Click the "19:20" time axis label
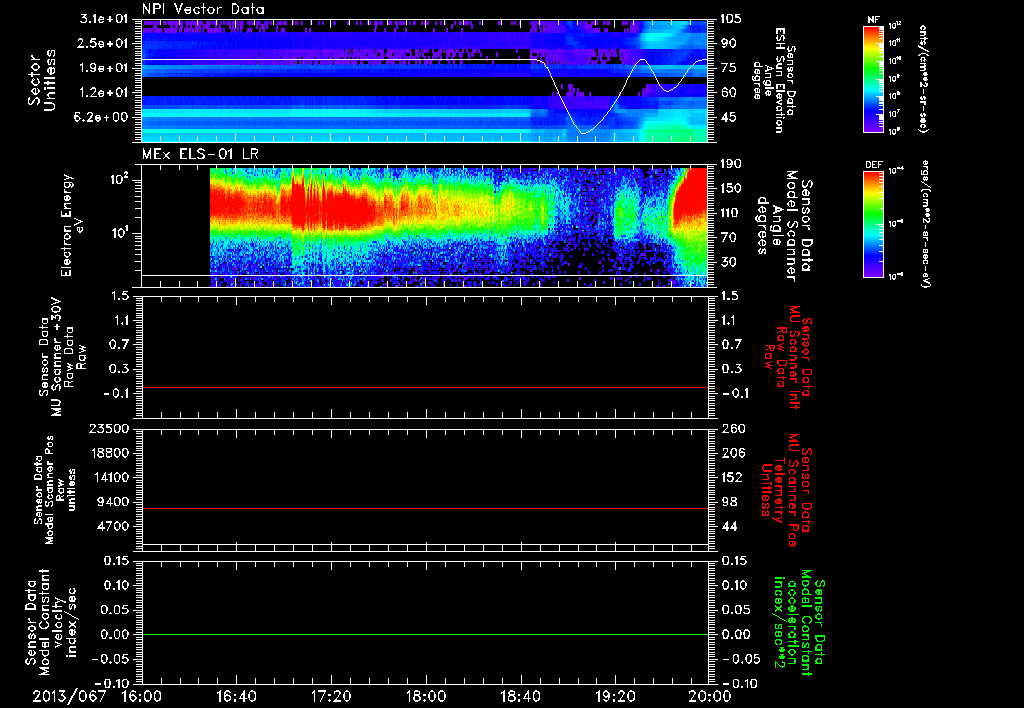This screenshot has width=1024, height=708. 615,696
